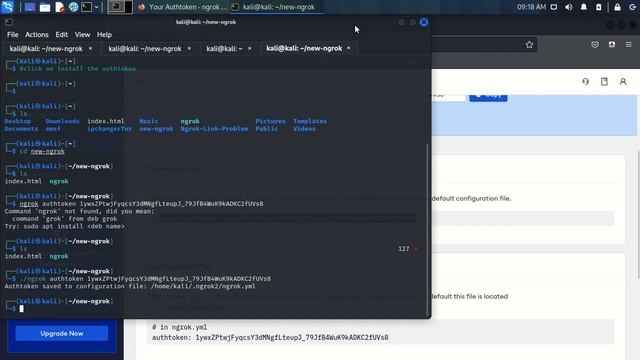Open the terminal File menu
Viewport: 640px width, 360px height.
pyautogui.click(x=13, y=35)
